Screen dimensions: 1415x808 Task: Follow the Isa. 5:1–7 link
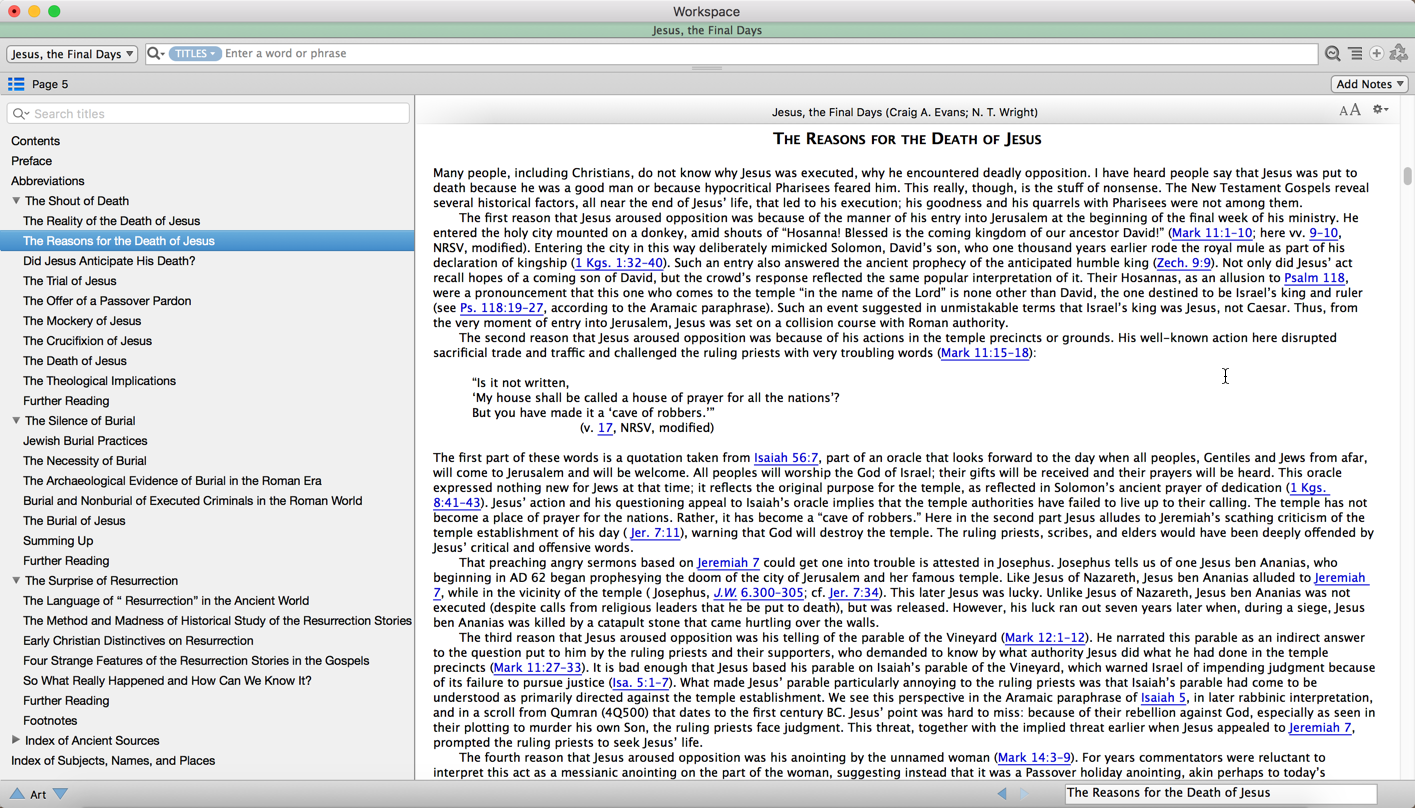(641, 683)
